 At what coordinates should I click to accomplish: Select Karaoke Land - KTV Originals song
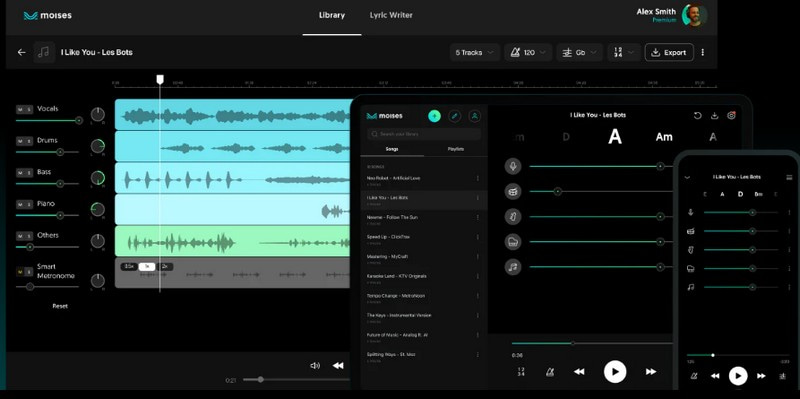(x=423, y=278)
